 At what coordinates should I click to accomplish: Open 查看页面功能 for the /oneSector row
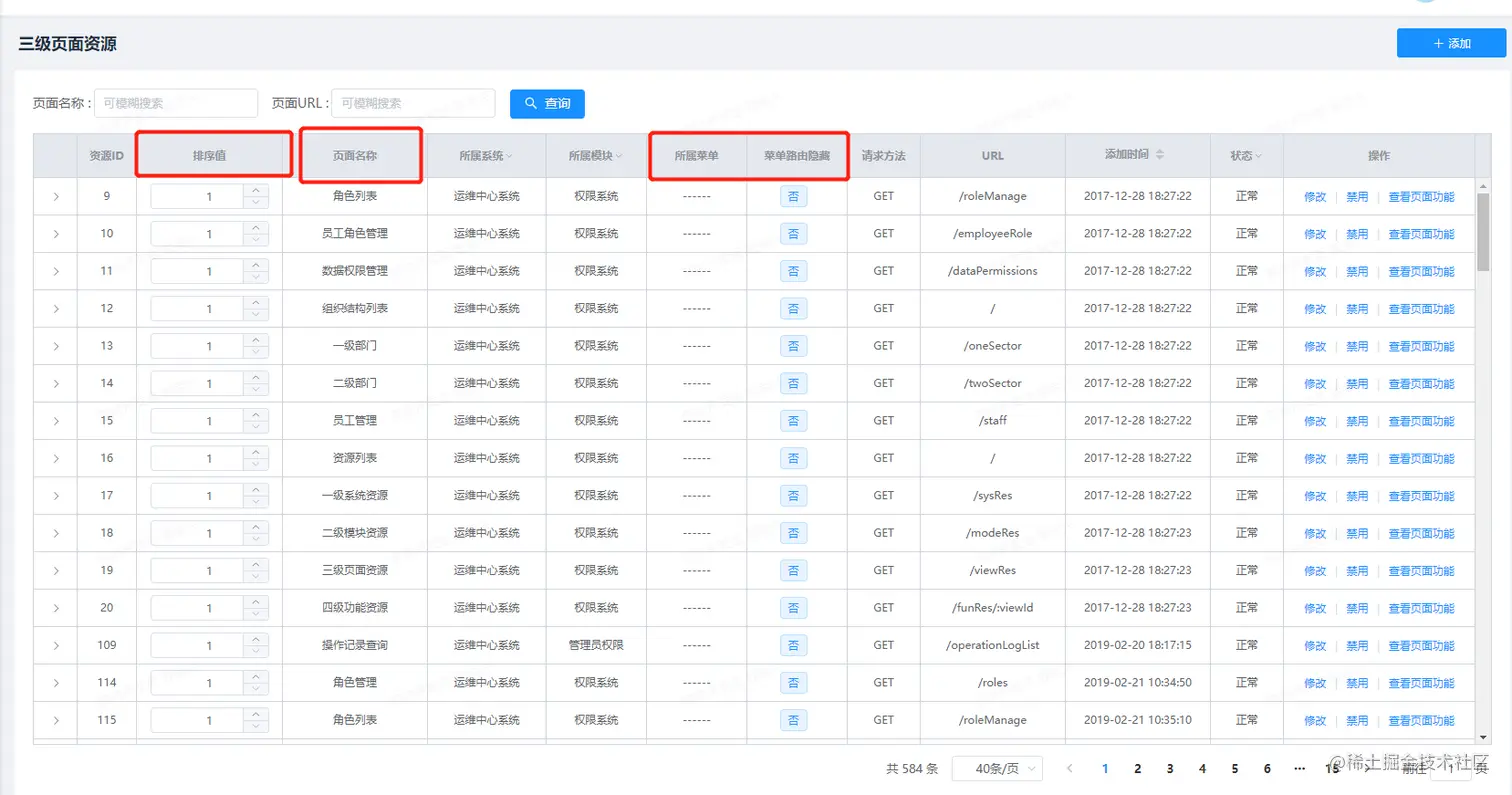click(1421, 347)
